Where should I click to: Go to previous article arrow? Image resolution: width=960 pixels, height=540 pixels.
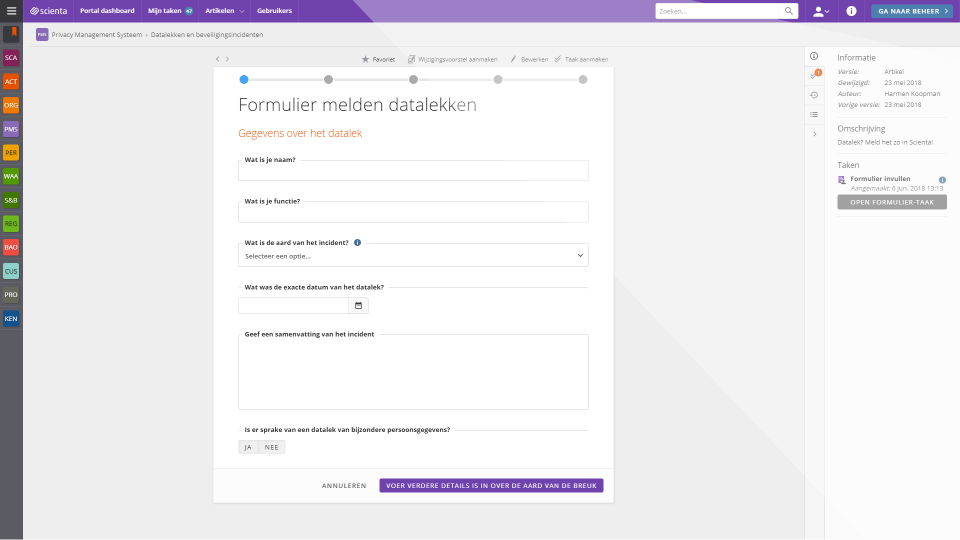(217, 59)
